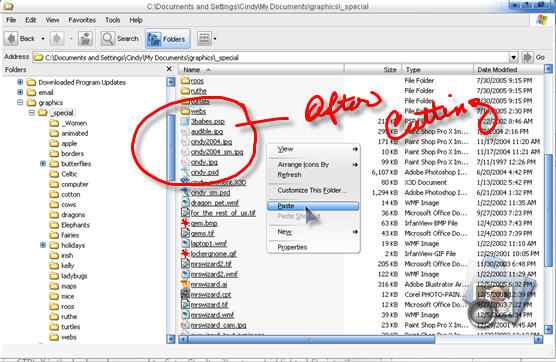Screen dimensions: 556x362
Task: Expand the email folder node
Action: (x=20, y=92)
